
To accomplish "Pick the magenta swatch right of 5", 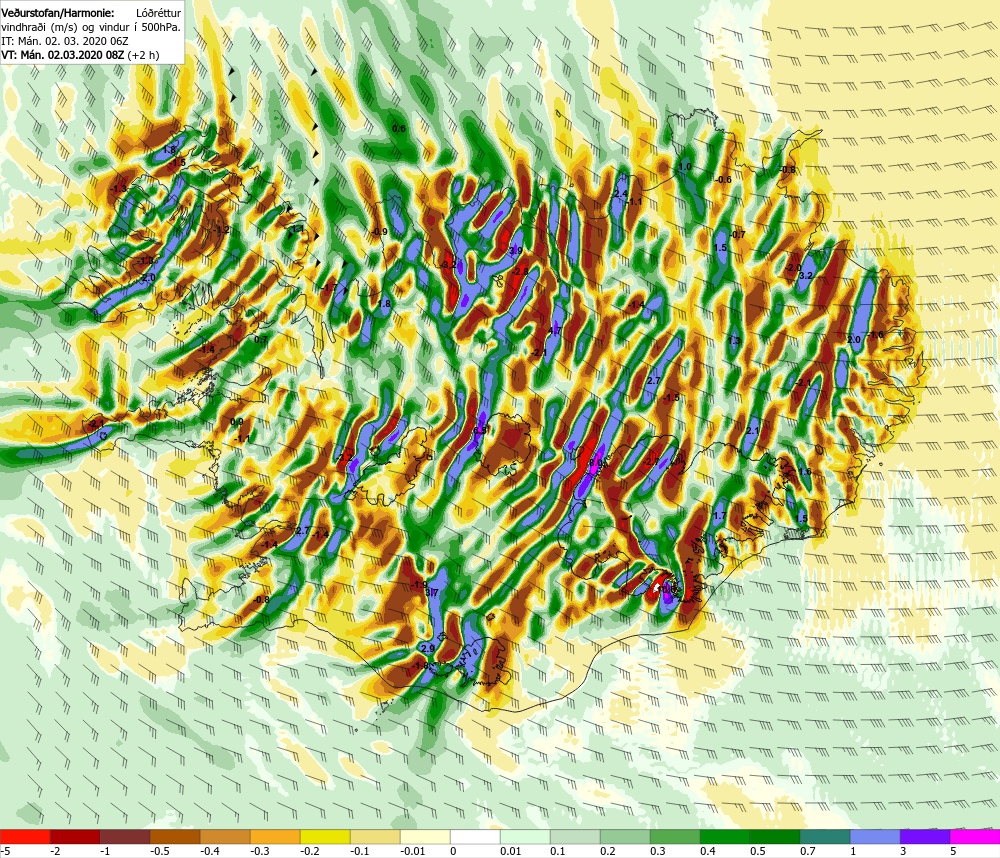I will [x=975, y=836].
